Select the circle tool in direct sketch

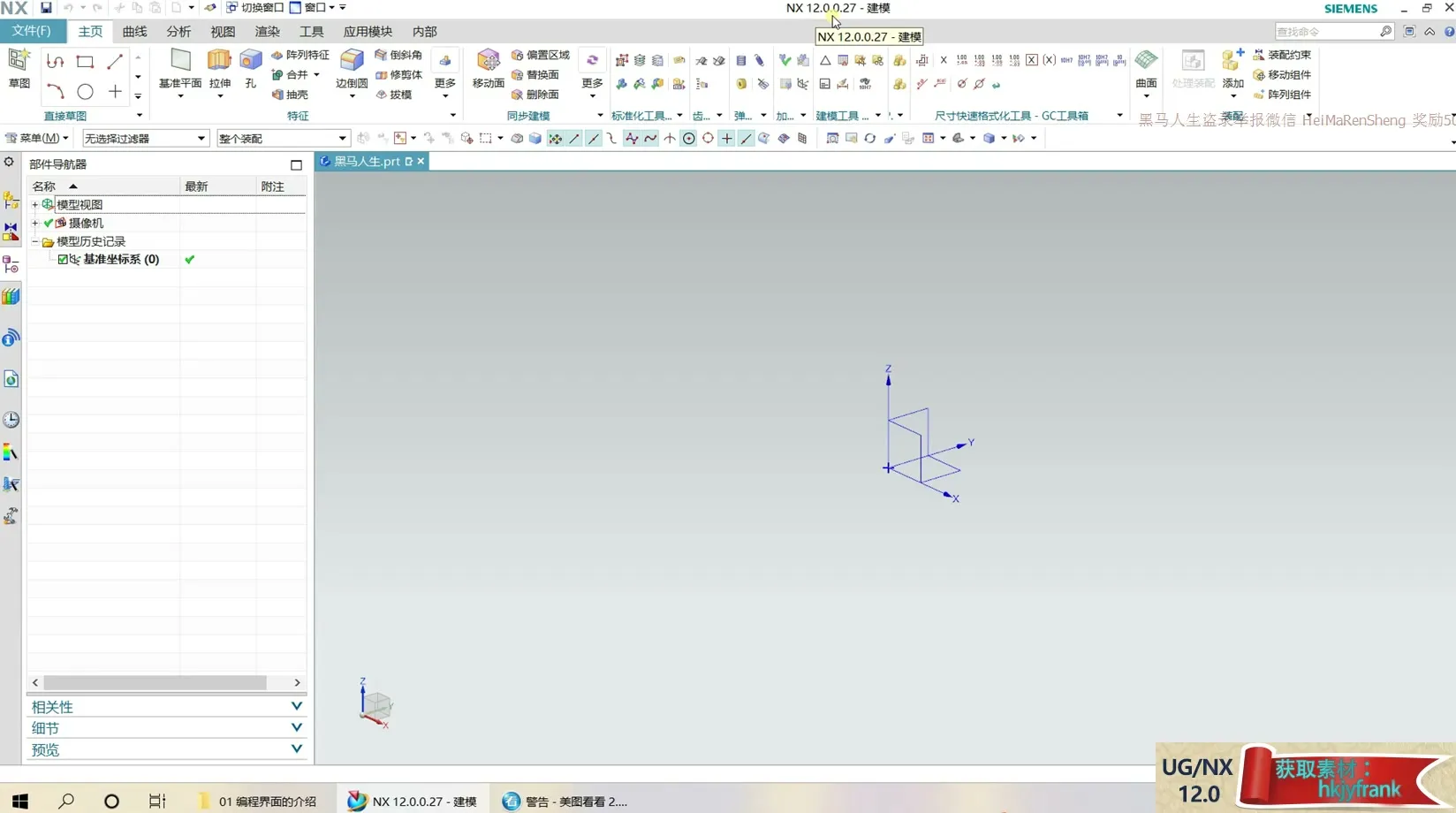(x=85, y=92)
